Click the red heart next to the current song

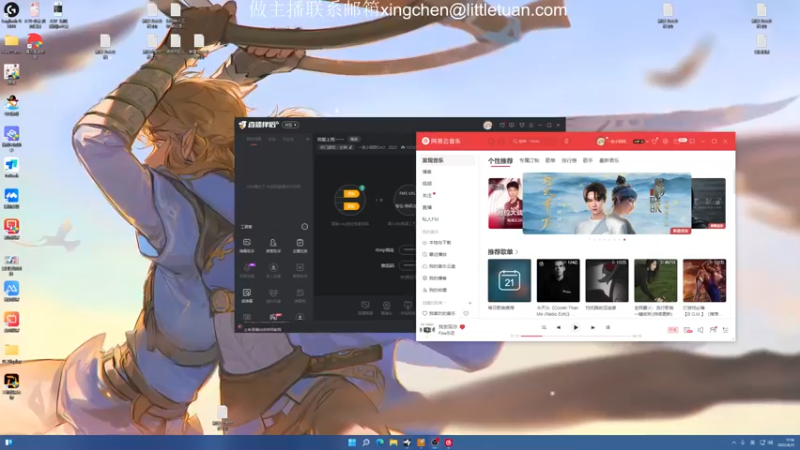coord(462,327)
